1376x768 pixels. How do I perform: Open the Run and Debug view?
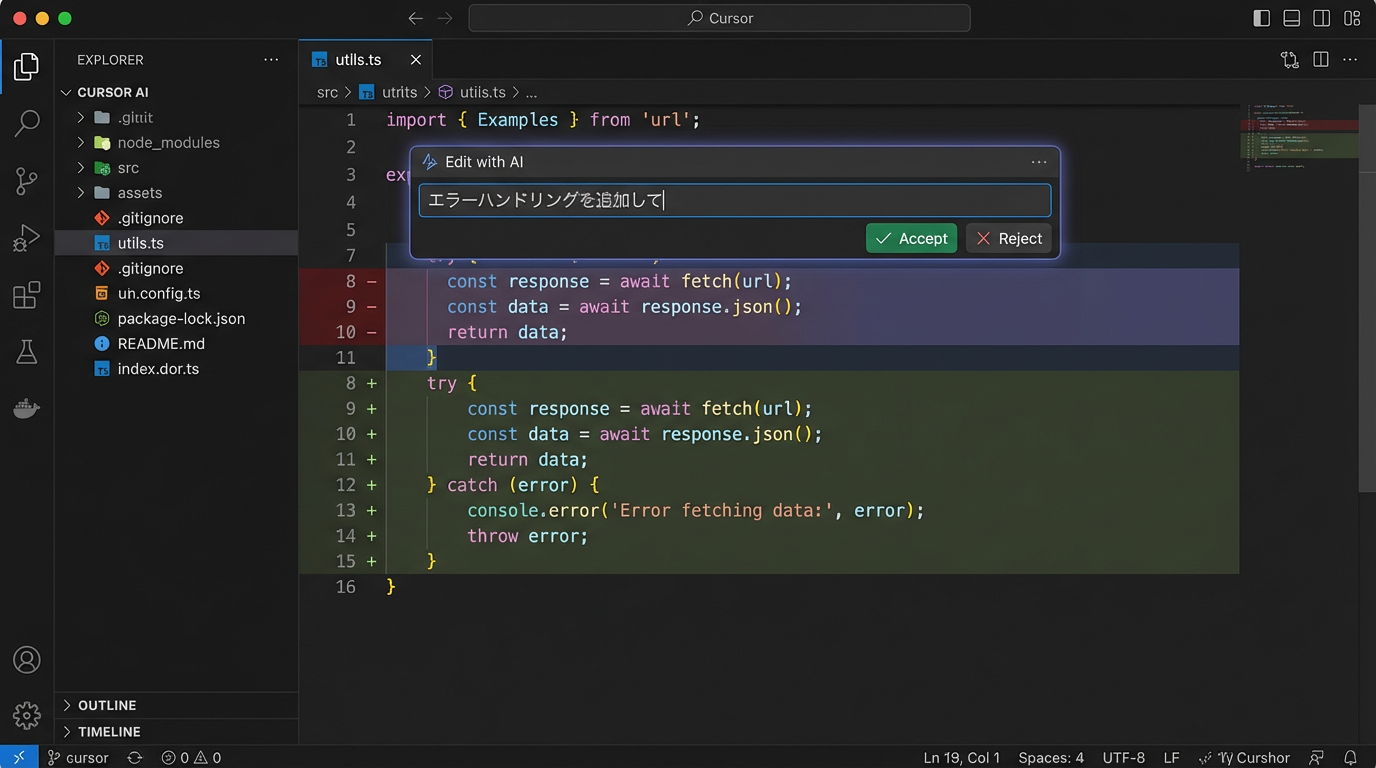tap(27, 238)
